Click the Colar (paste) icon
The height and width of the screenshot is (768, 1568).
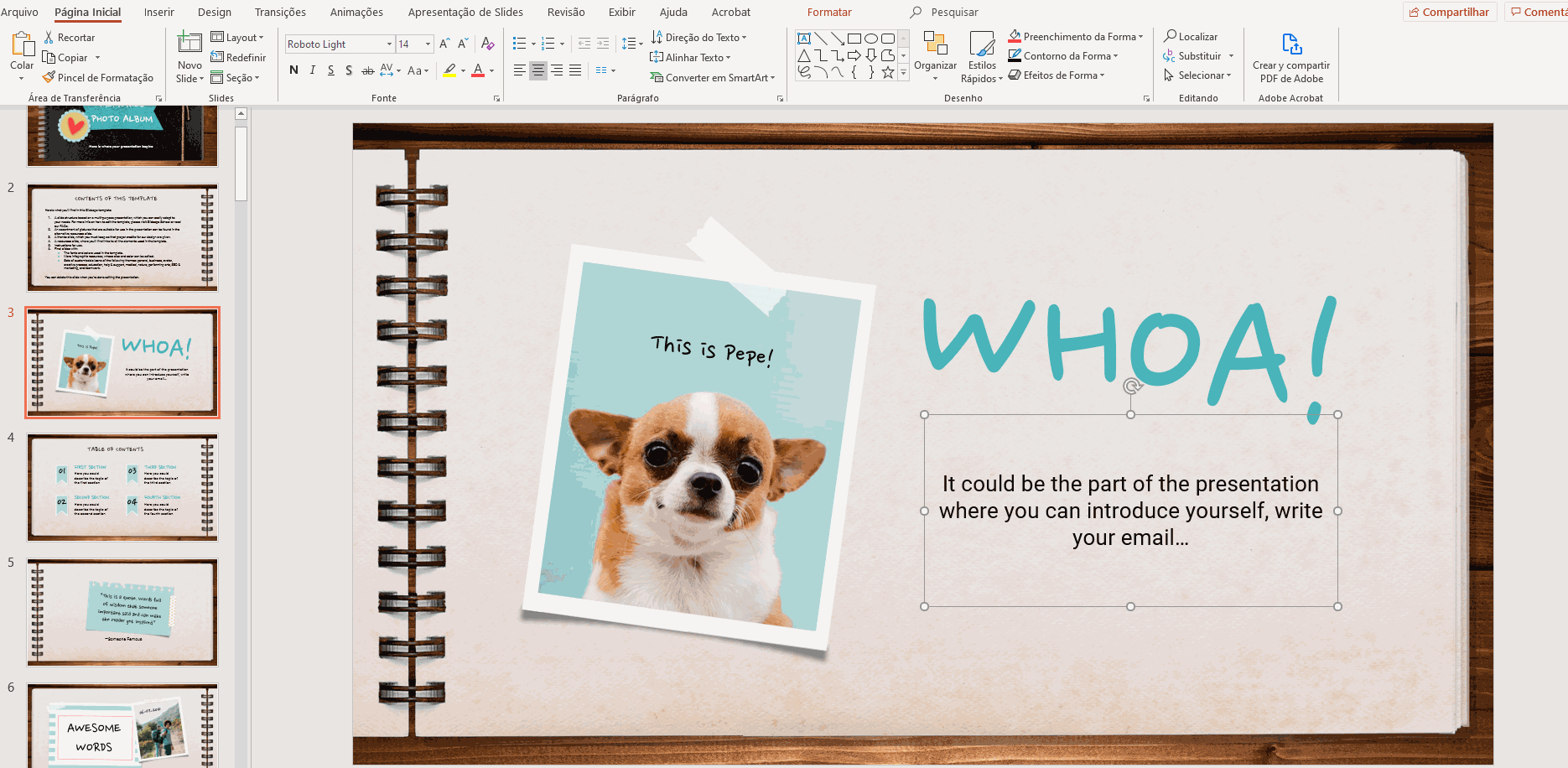click(x=23, y=44)
